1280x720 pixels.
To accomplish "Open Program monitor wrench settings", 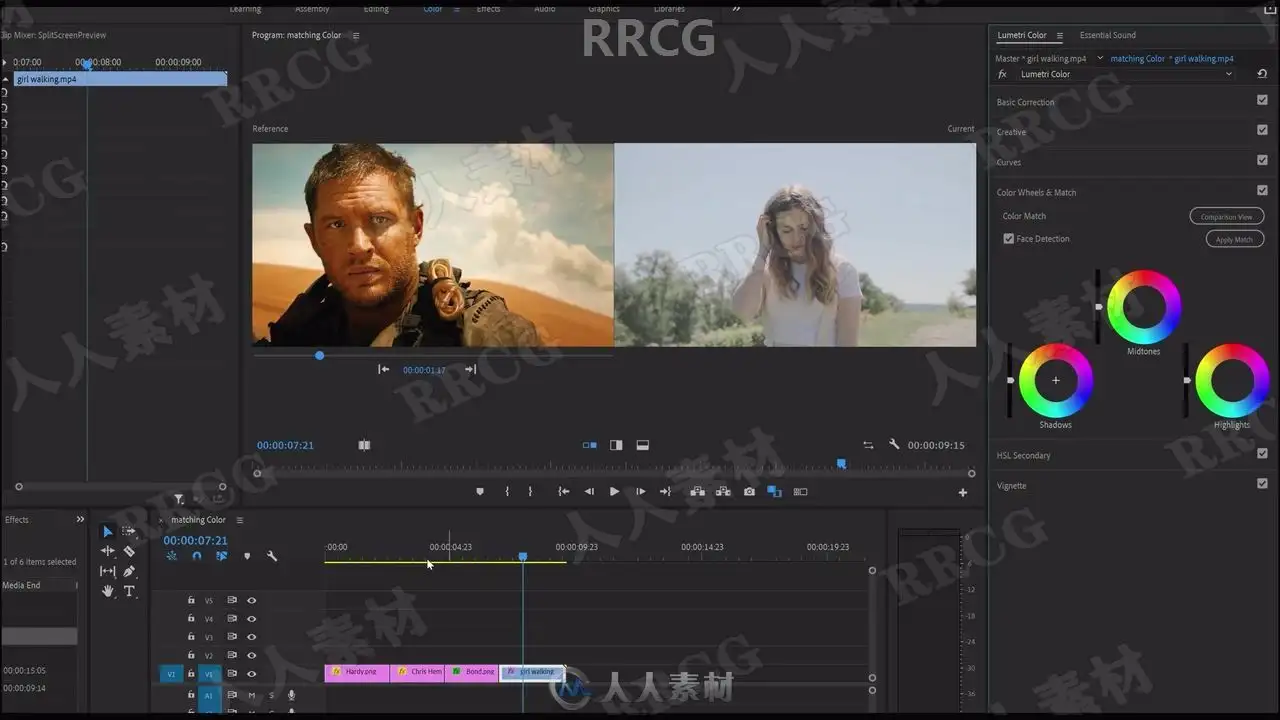I will [894, 445].
